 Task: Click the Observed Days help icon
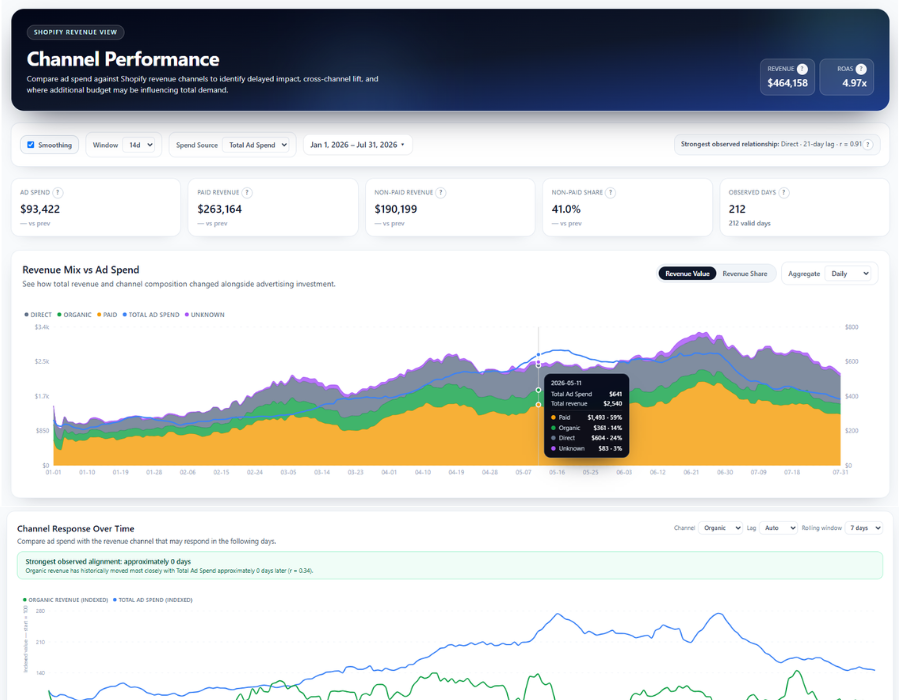[x=784, y=193]
